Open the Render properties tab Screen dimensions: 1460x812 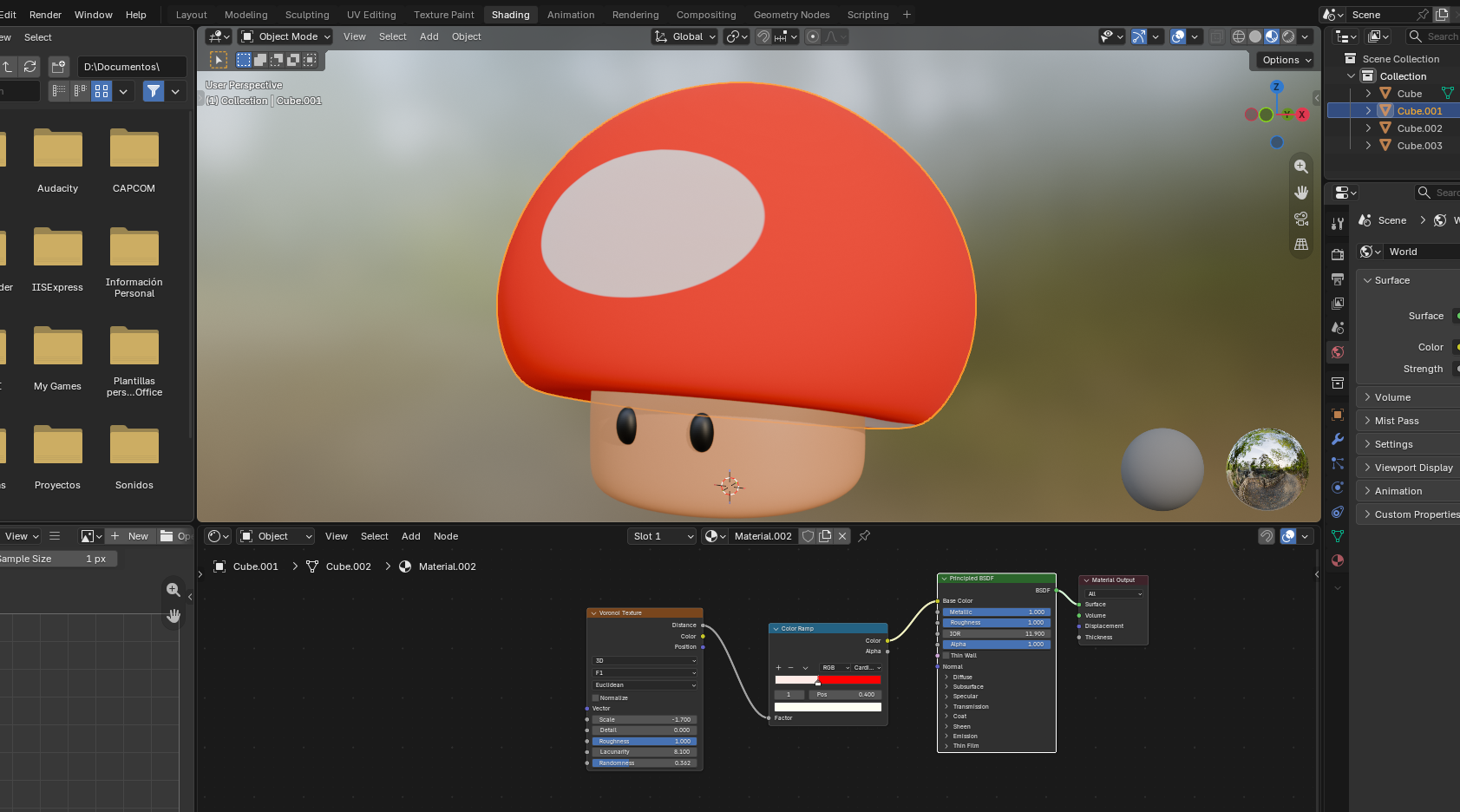pos(1338,254)
